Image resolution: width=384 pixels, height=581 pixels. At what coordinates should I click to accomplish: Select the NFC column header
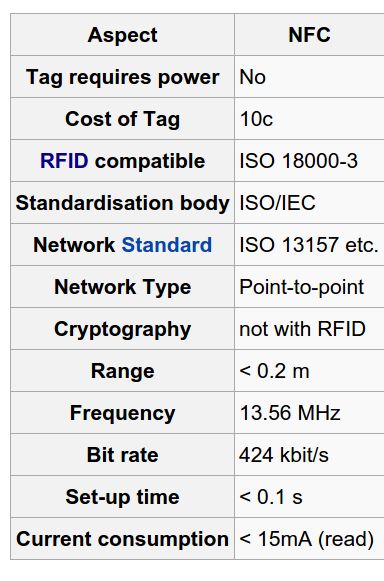[309, 35]
